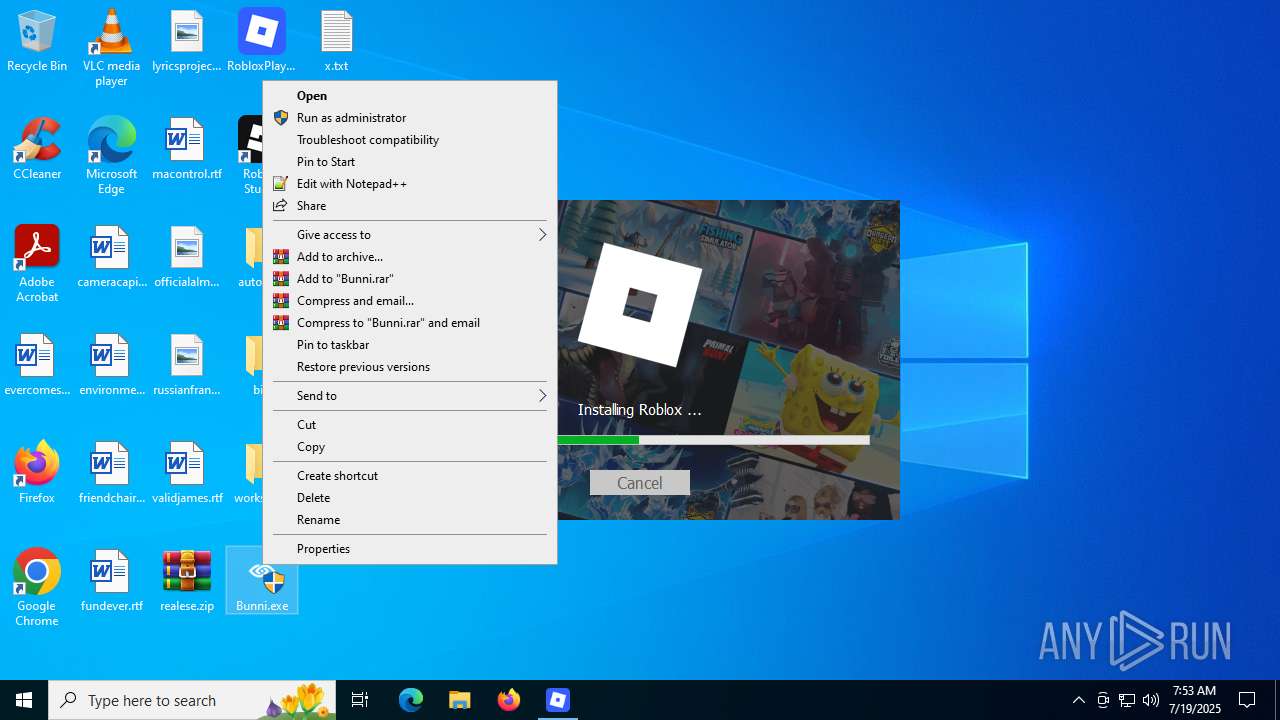Launch Microsoft Edge from the taskbar

pyautogui.click(x=411, y=700)
